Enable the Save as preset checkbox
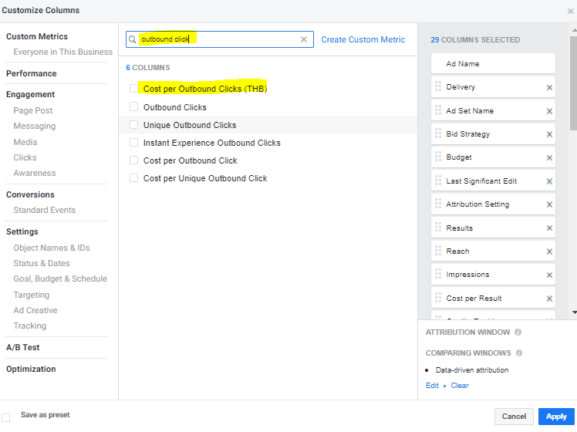Image resolution: width=577 pixels, height=432 pixels. pyautogui.click(x=6, y=417)
